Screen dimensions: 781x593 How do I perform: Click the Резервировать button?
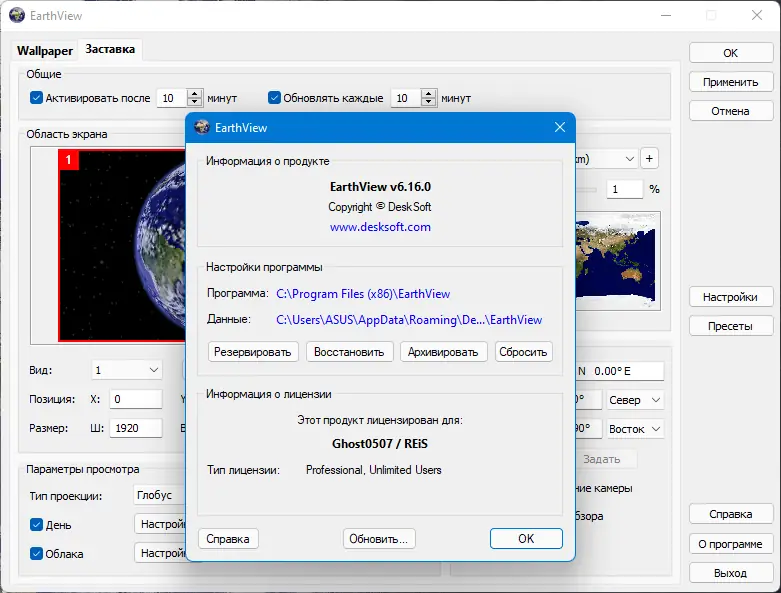pos(253,352)
